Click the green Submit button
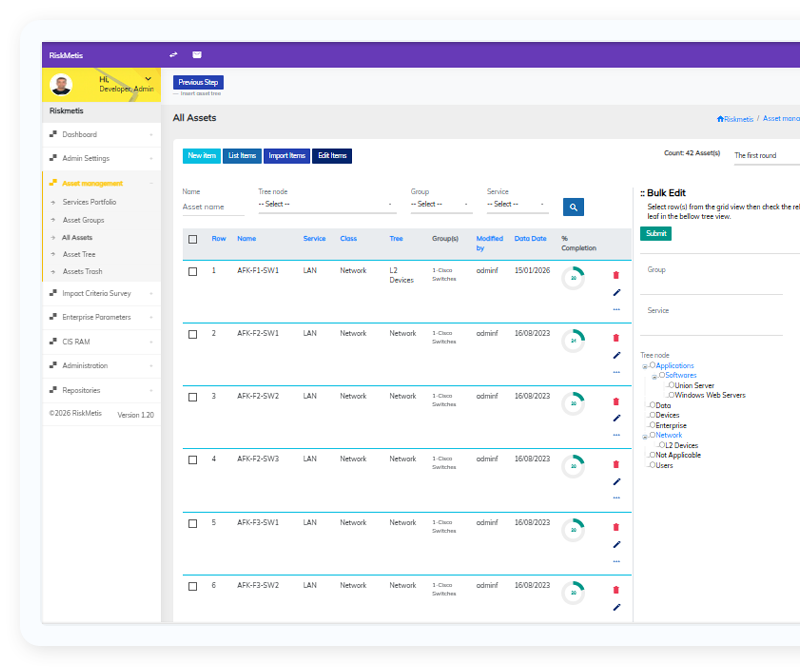800x670 pixels. 656,234
